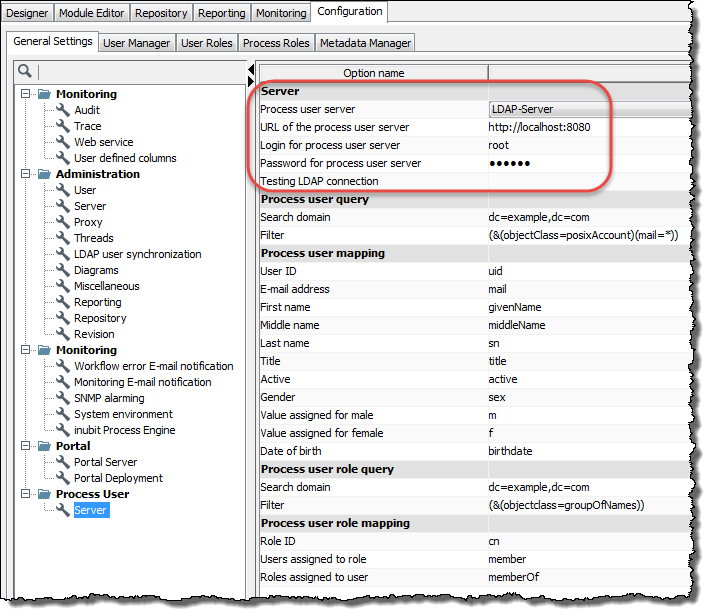Click the URL value http://localhost:8080
711x616 pixels.
point(539,127)
